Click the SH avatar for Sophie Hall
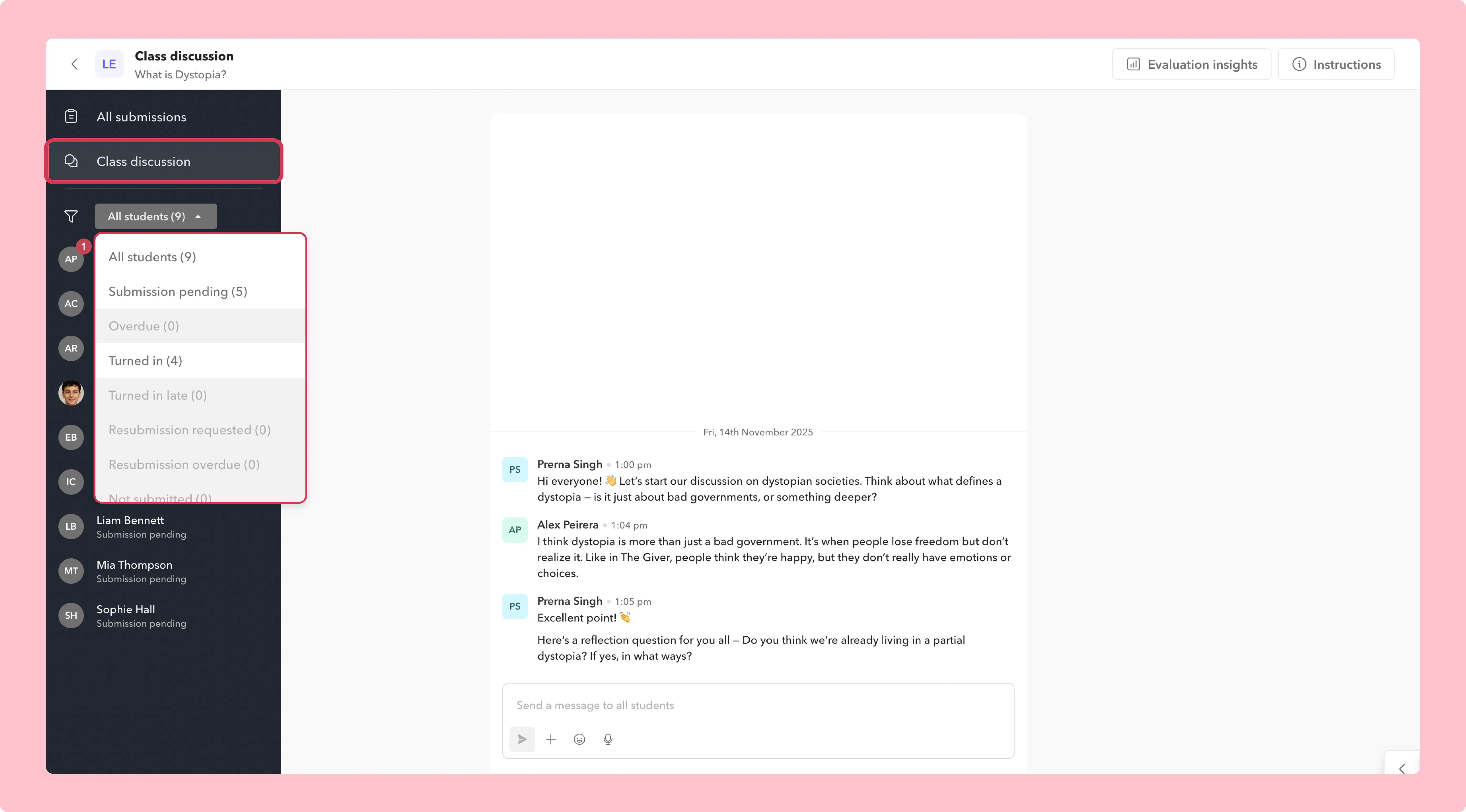The image size is (1466, 812). (x=71, y=616)
